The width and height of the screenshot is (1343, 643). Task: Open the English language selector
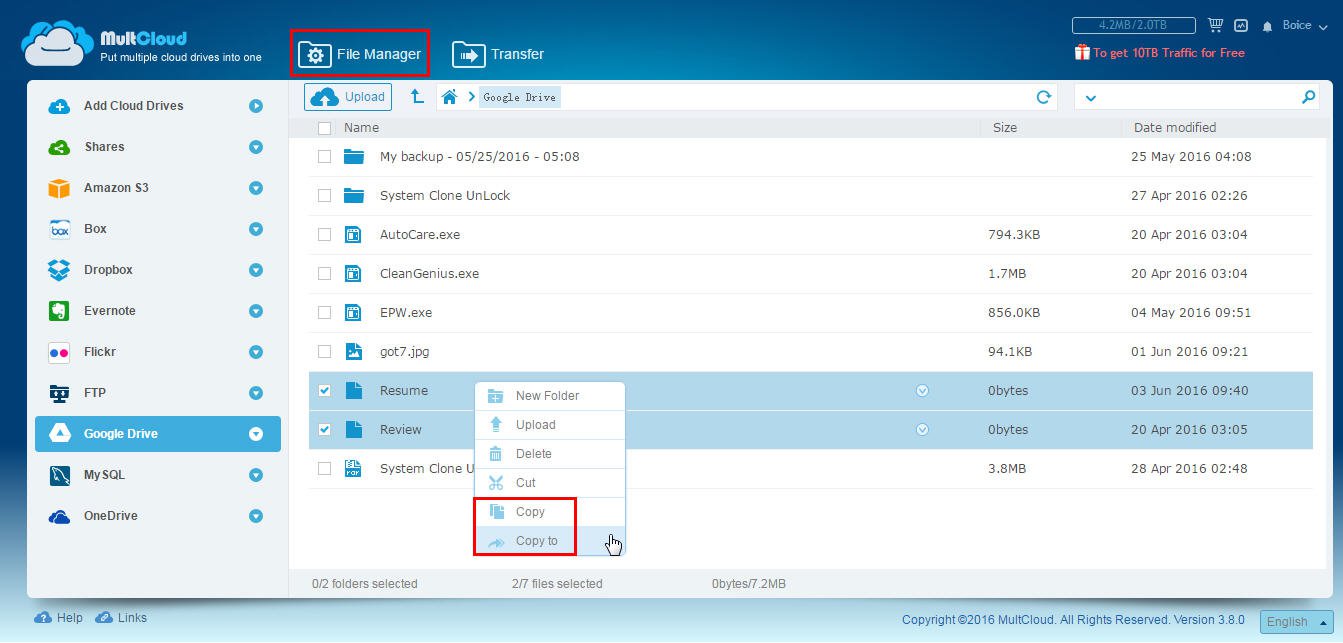pyautogui.click(x=1296, y=622)
